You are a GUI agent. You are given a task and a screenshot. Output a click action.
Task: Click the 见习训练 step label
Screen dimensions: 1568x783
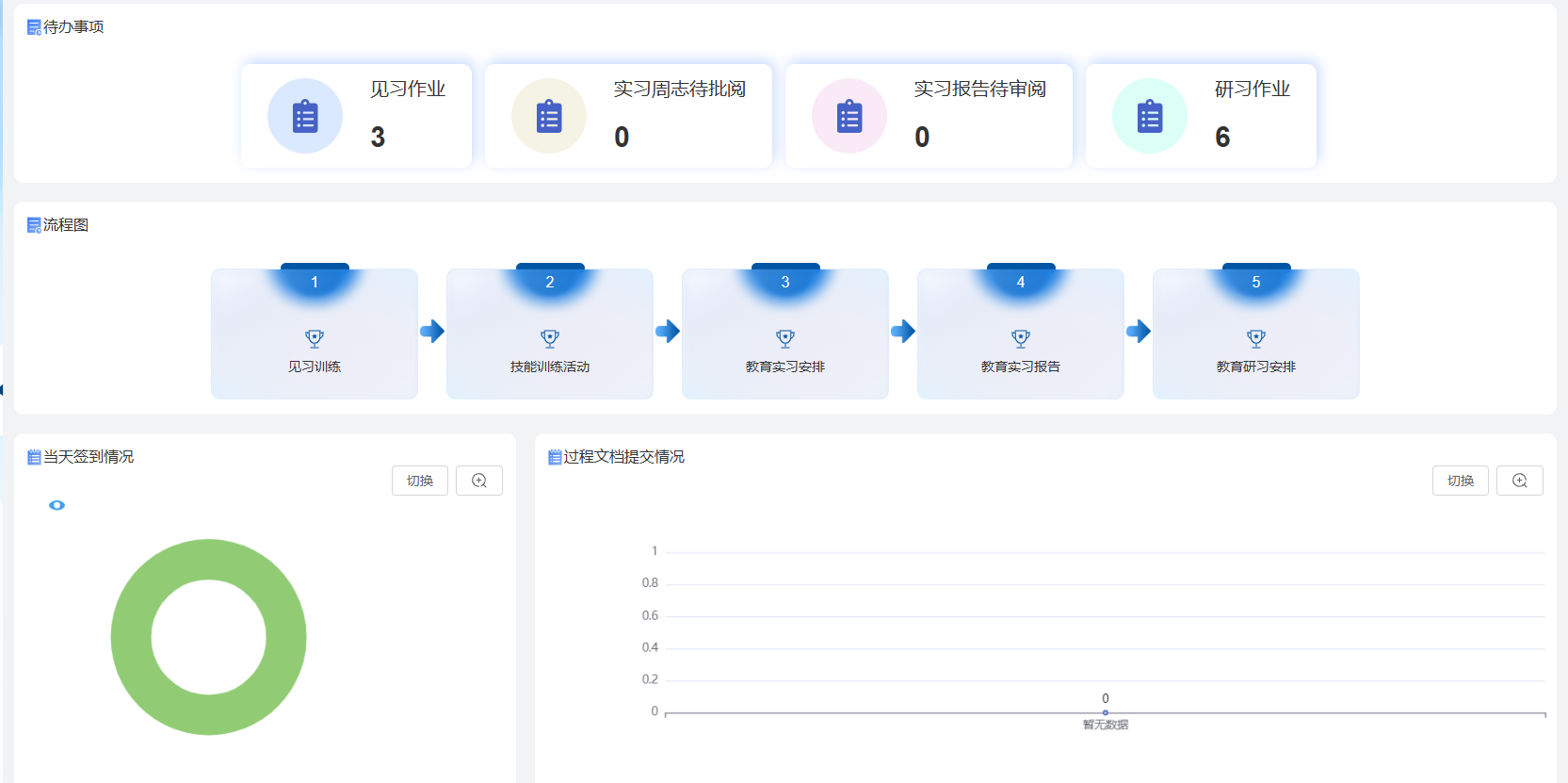coord(315,367)
